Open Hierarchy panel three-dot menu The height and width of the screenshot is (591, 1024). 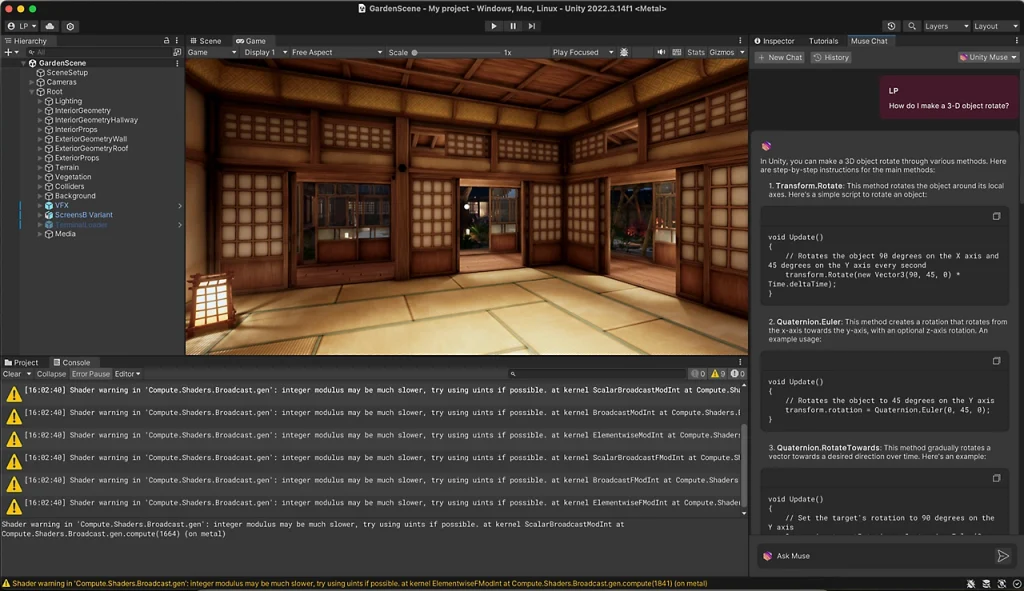click(x=177, y=40)
